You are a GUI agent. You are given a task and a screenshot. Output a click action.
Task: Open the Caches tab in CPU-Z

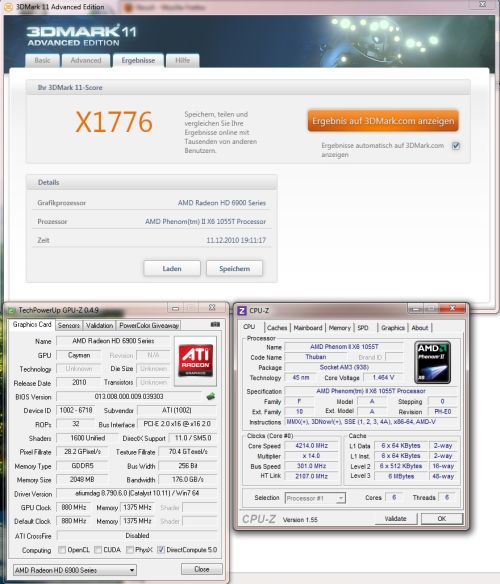point(277,328)
